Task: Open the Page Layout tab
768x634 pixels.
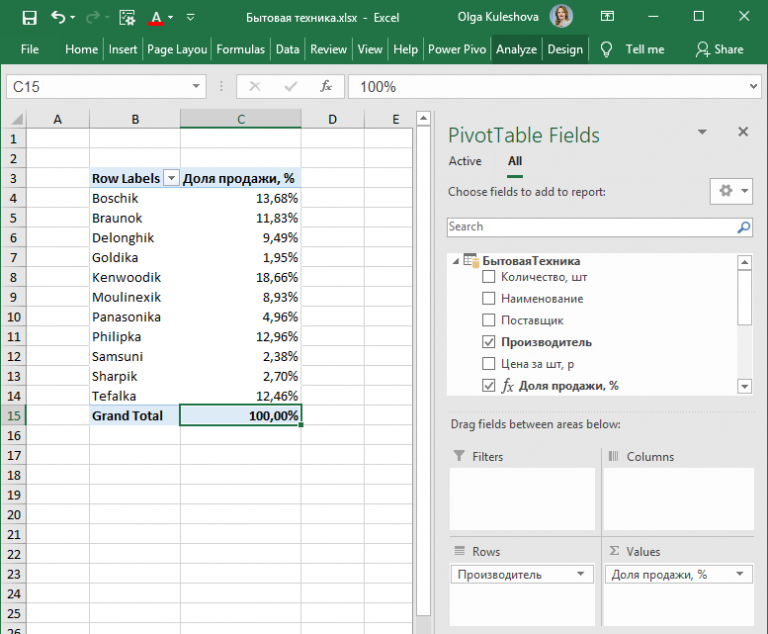Action: (177, 49)
